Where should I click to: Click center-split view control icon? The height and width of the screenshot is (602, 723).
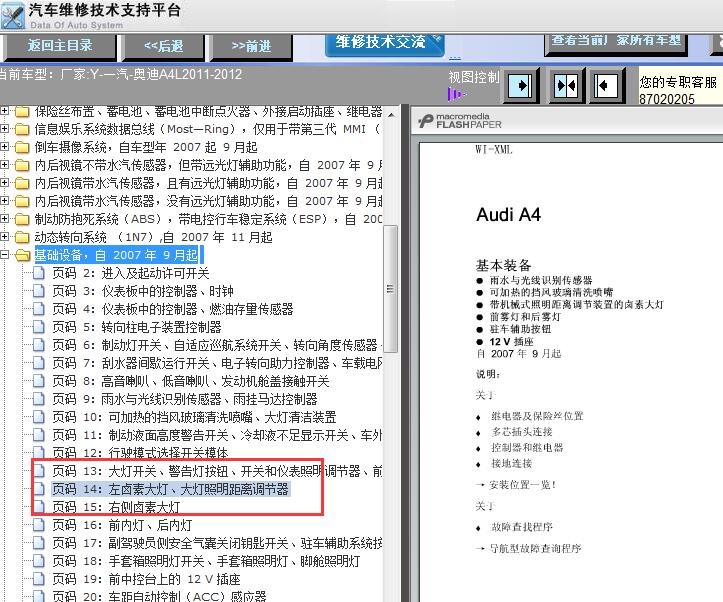point(566,85)
